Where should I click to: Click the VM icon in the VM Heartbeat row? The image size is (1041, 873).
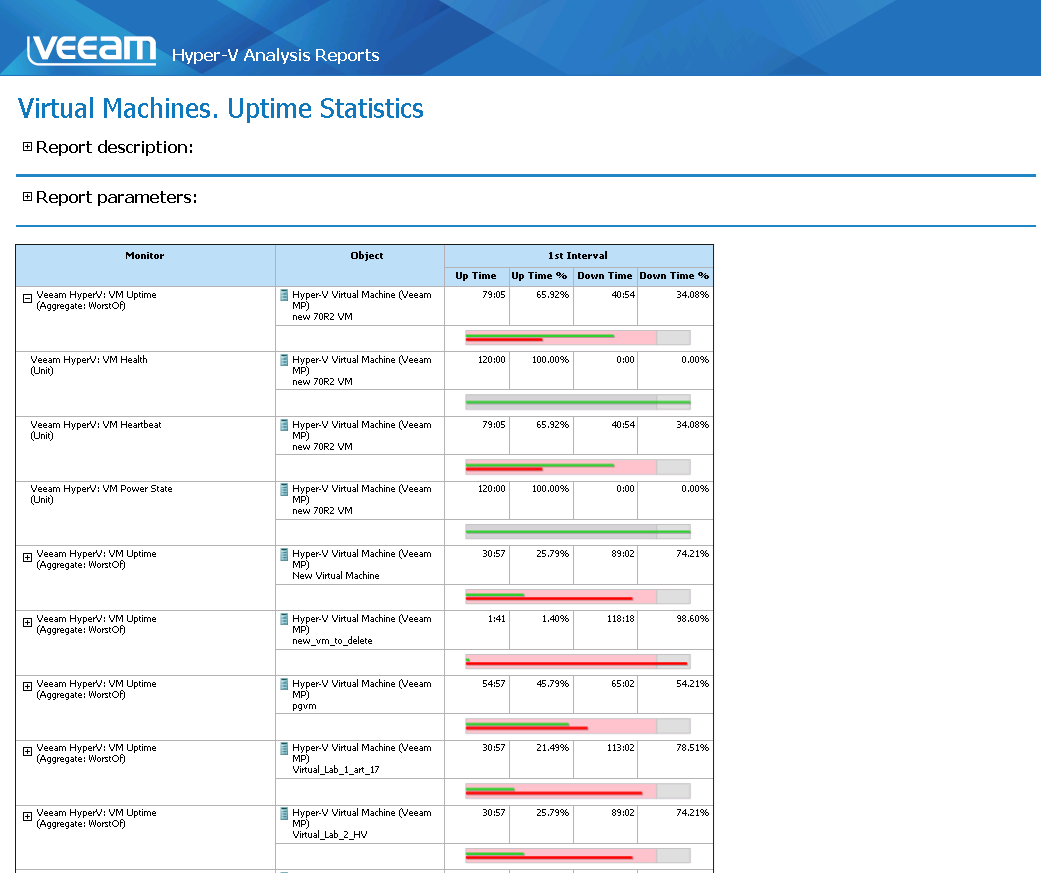[x=284, y=425]
